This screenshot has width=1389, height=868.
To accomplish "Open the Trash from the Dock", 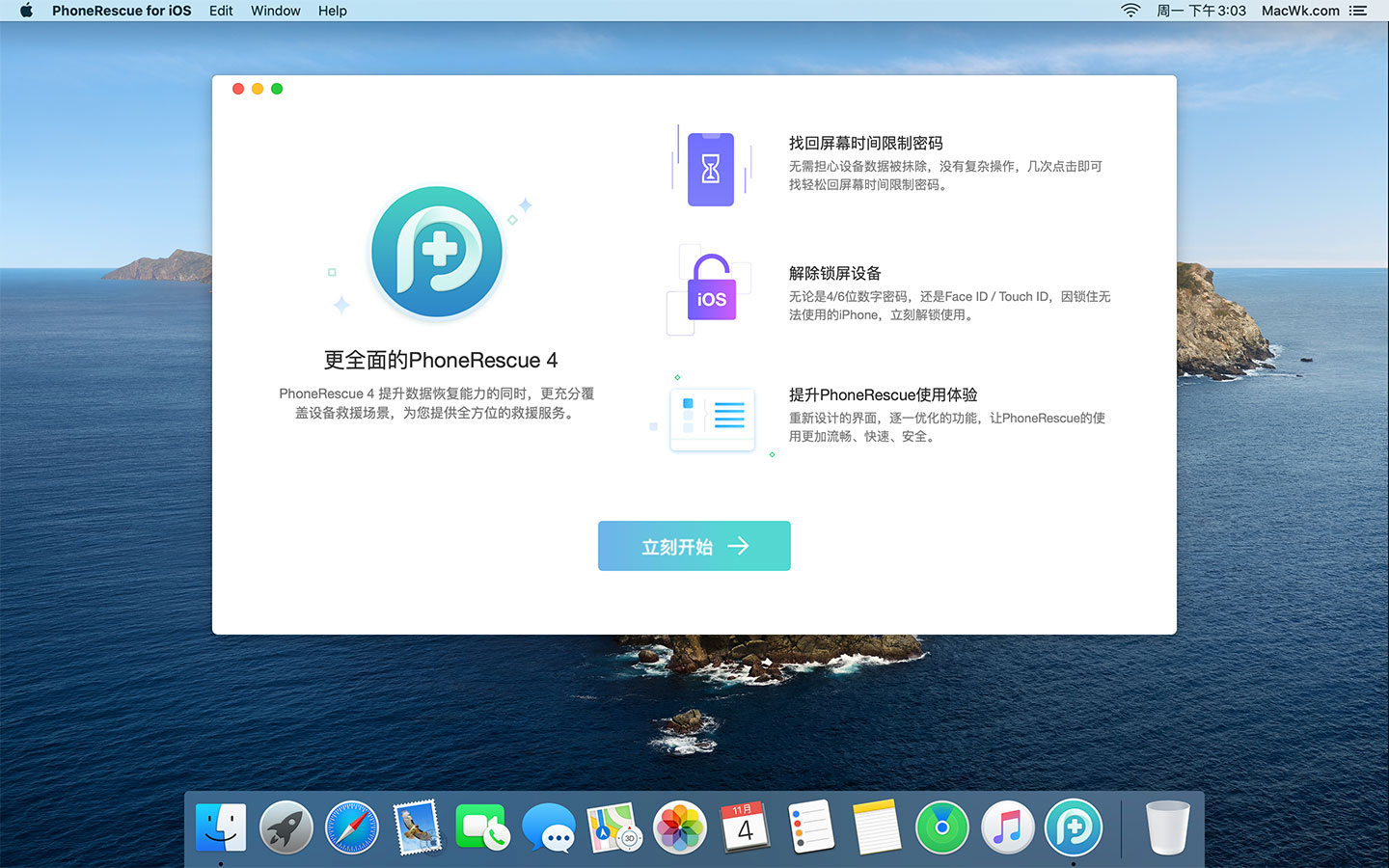I will click(1167, 827).
